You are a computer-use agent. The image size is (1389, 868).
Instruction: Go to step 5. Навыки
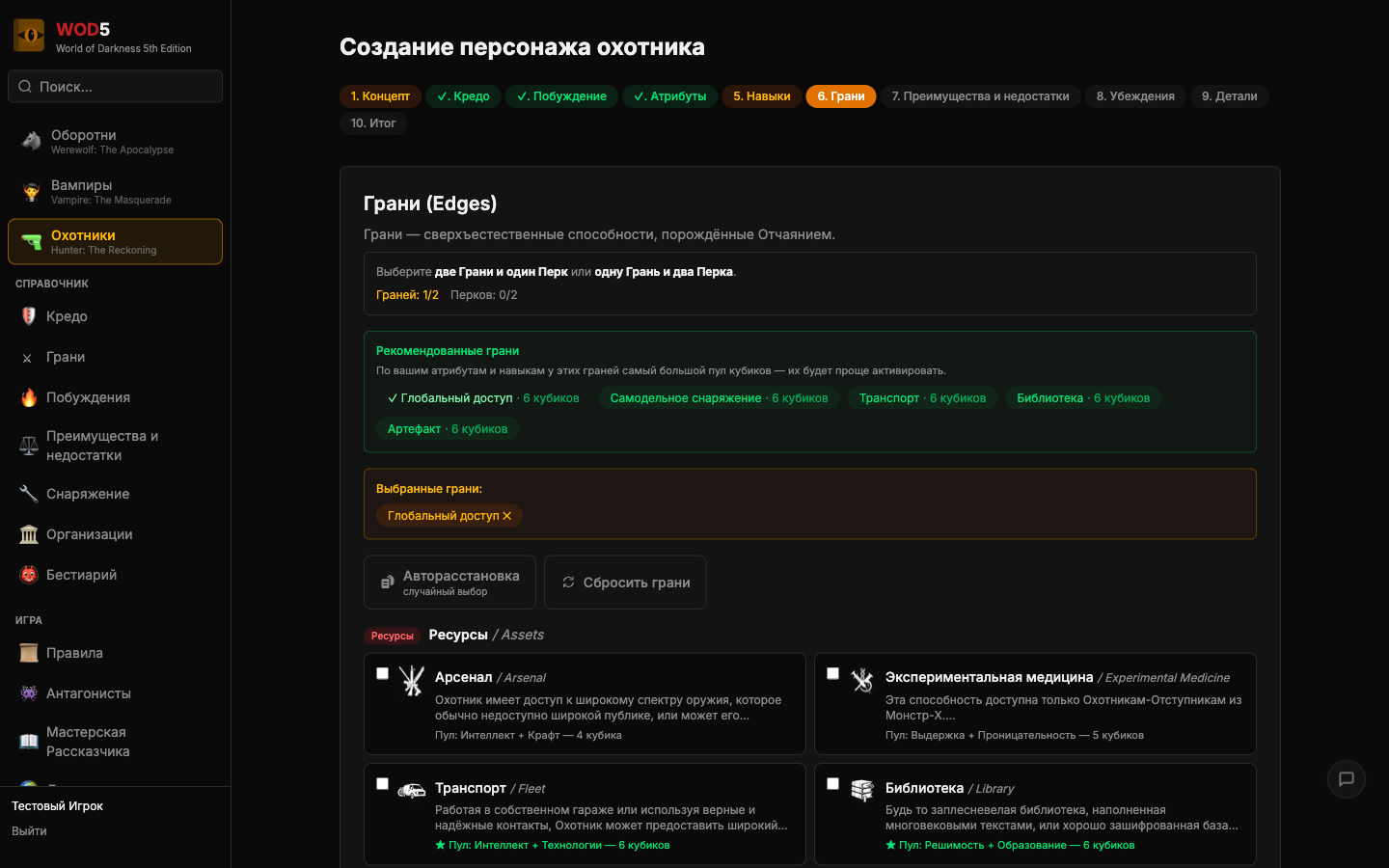[x=762, y=96]
